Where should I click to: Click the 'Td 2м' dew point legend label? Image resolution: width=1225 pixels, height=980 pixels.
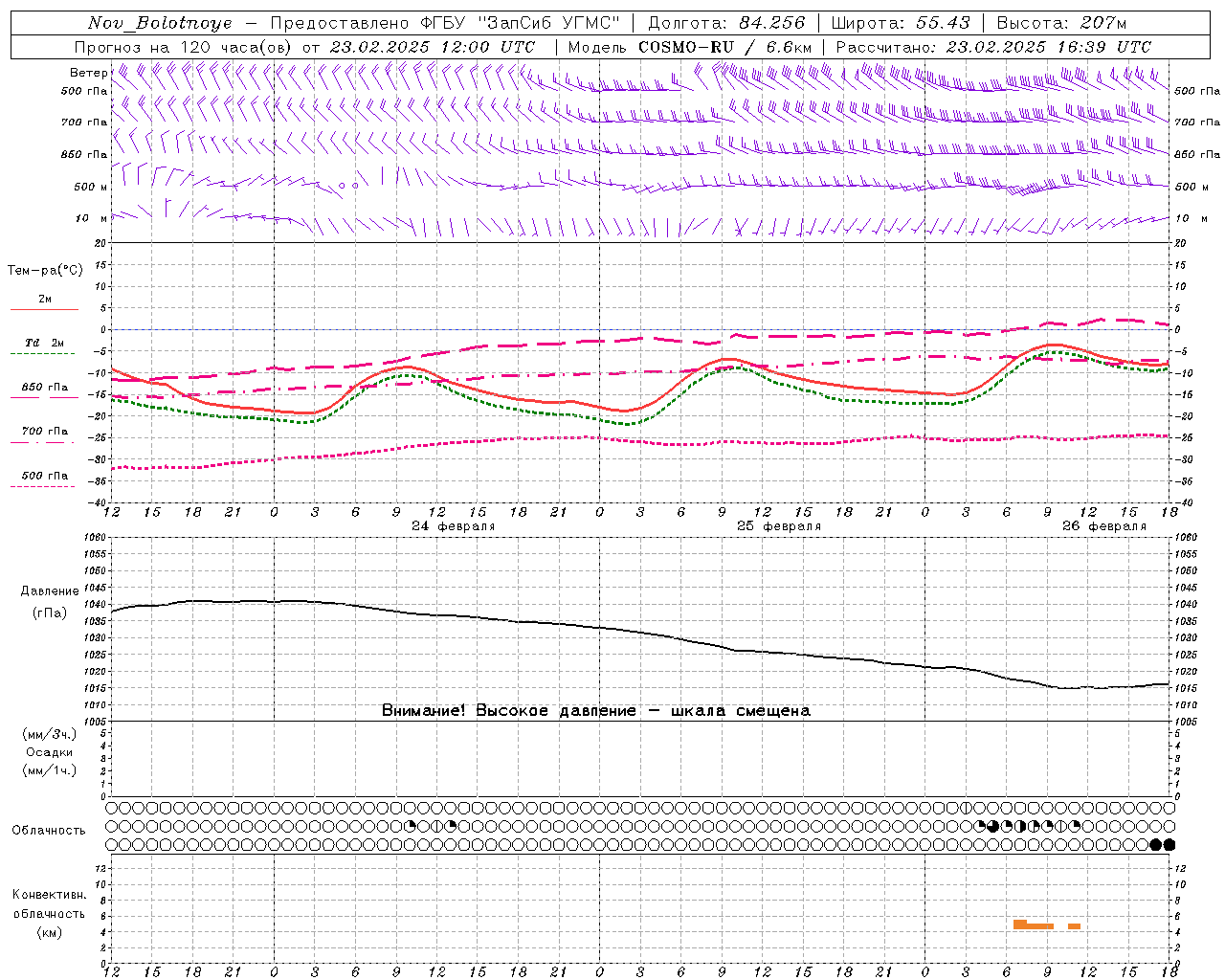45,343
